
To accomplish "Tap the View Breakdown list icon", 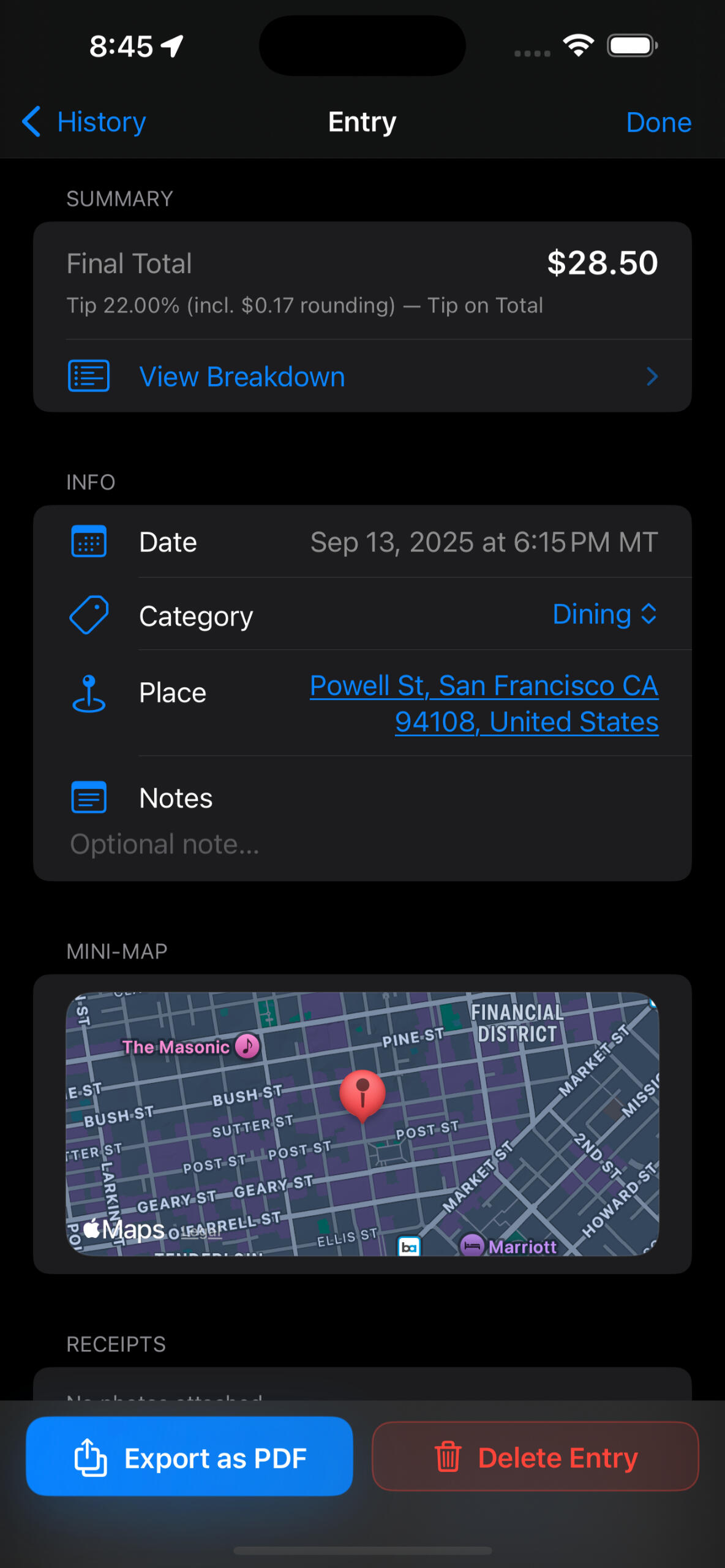I will 89,376.
